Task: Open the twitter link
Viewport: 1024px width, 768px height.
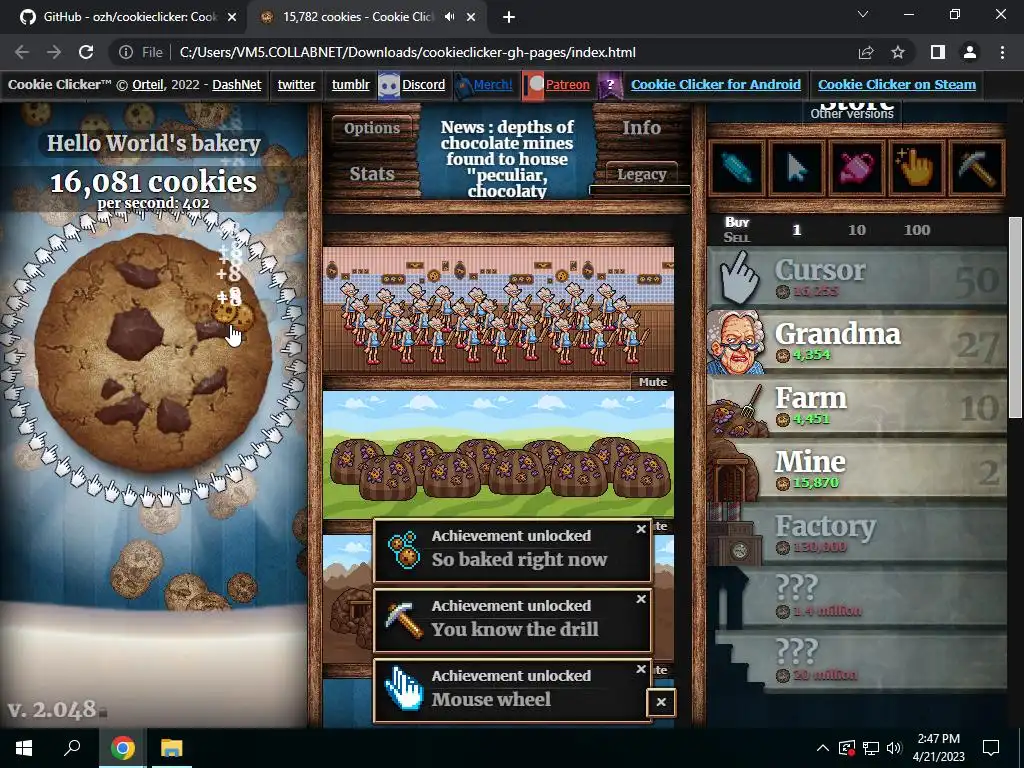Action: [296, 84]
